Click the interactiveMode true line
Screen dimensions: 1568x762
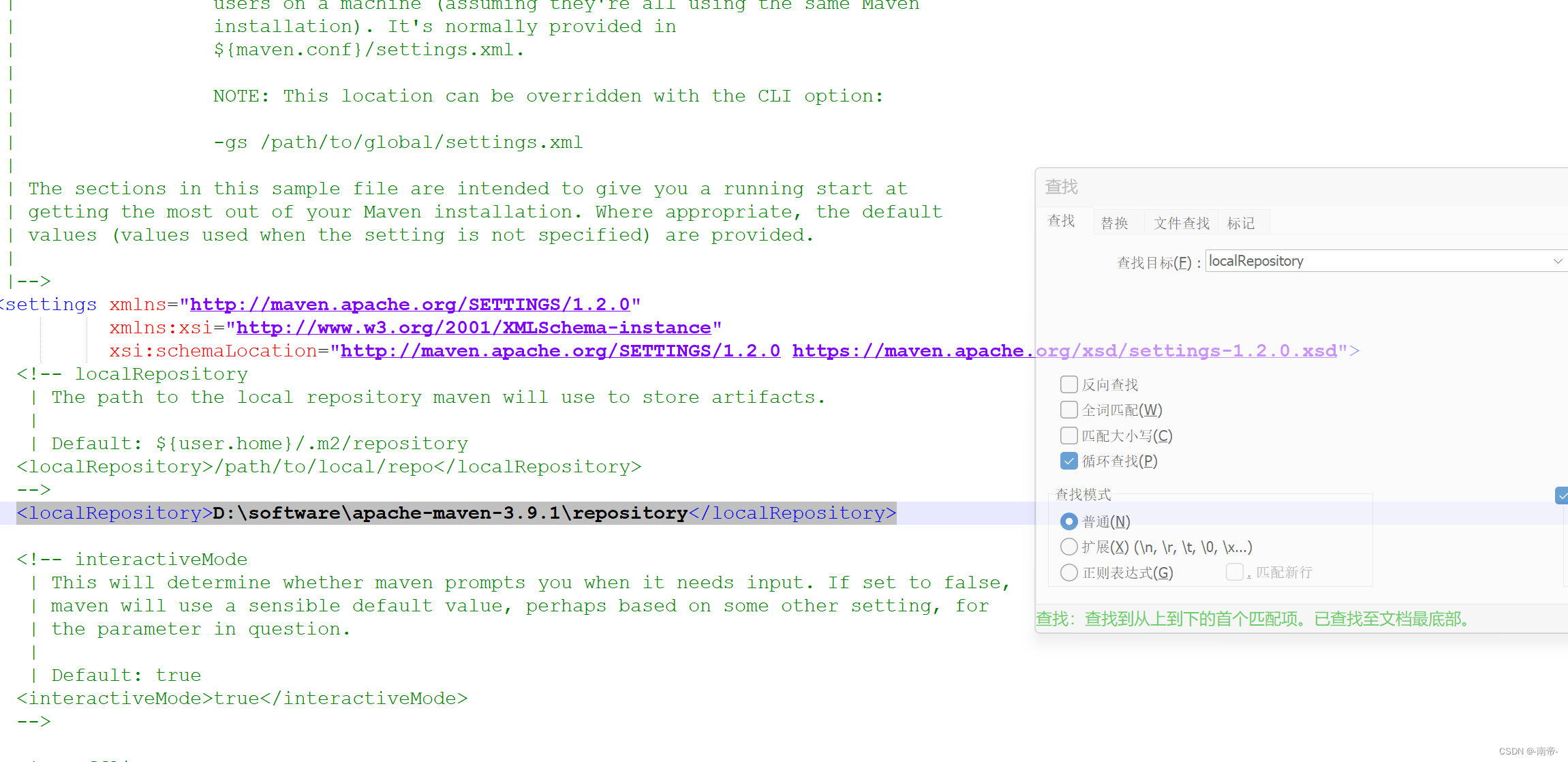(242, 699)
